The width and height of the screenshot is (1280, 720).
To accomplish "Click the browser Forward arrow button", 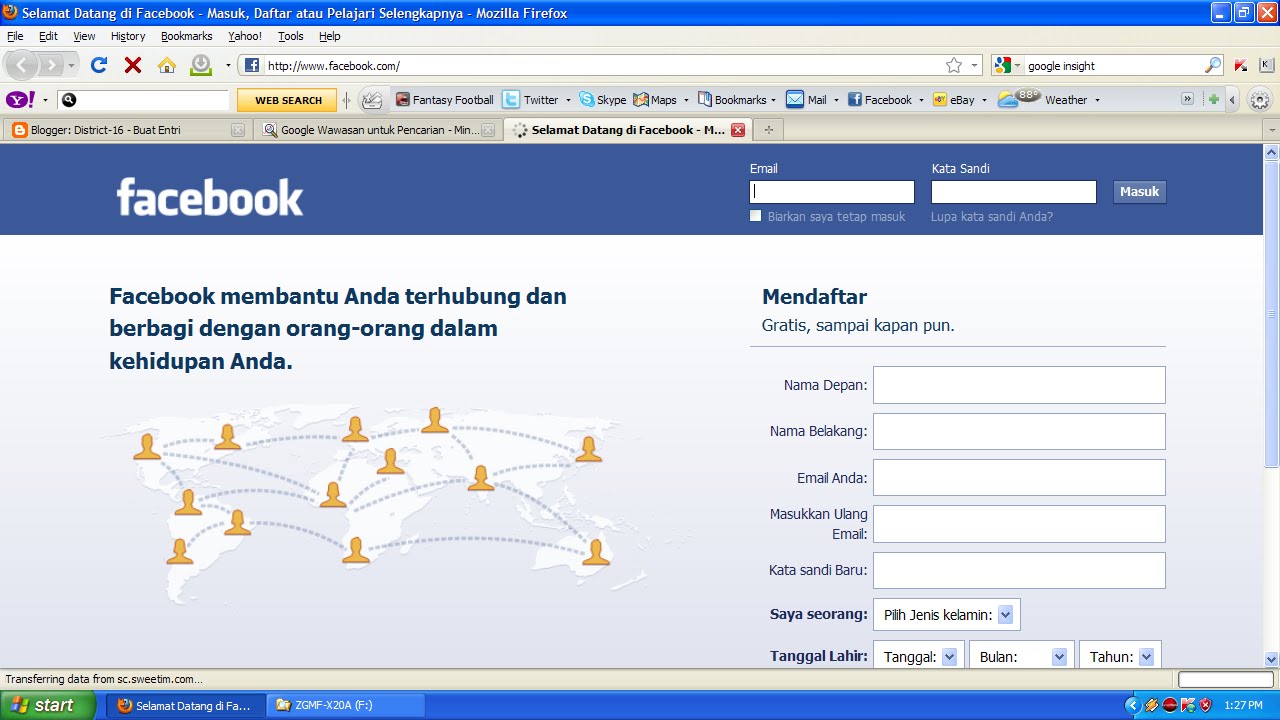I will click(x=51, y=65).
